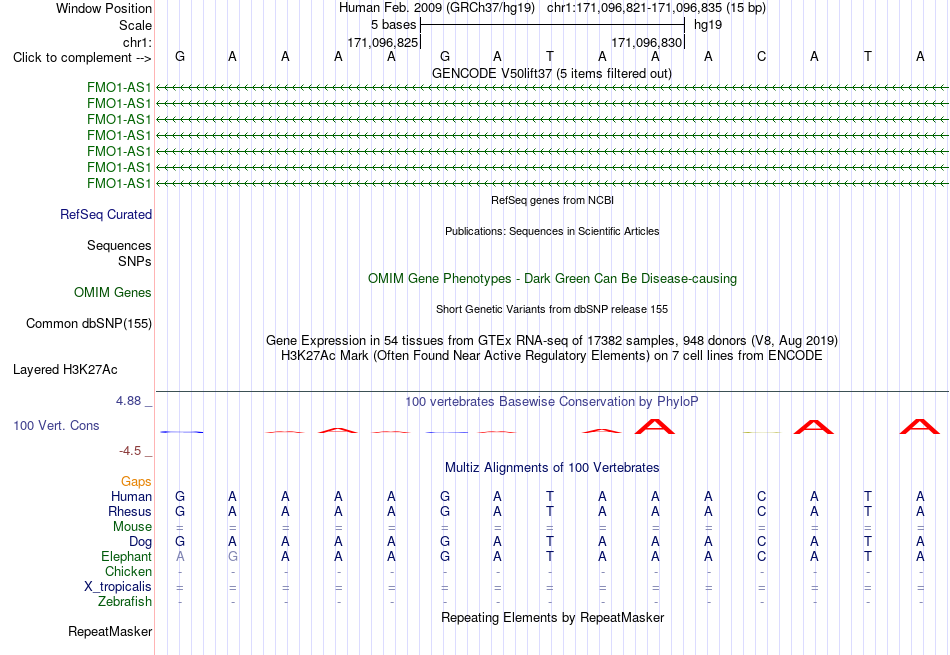Click the Scale label
The height and width of the screenshot is (655, 950).
(x=135, y=25)
